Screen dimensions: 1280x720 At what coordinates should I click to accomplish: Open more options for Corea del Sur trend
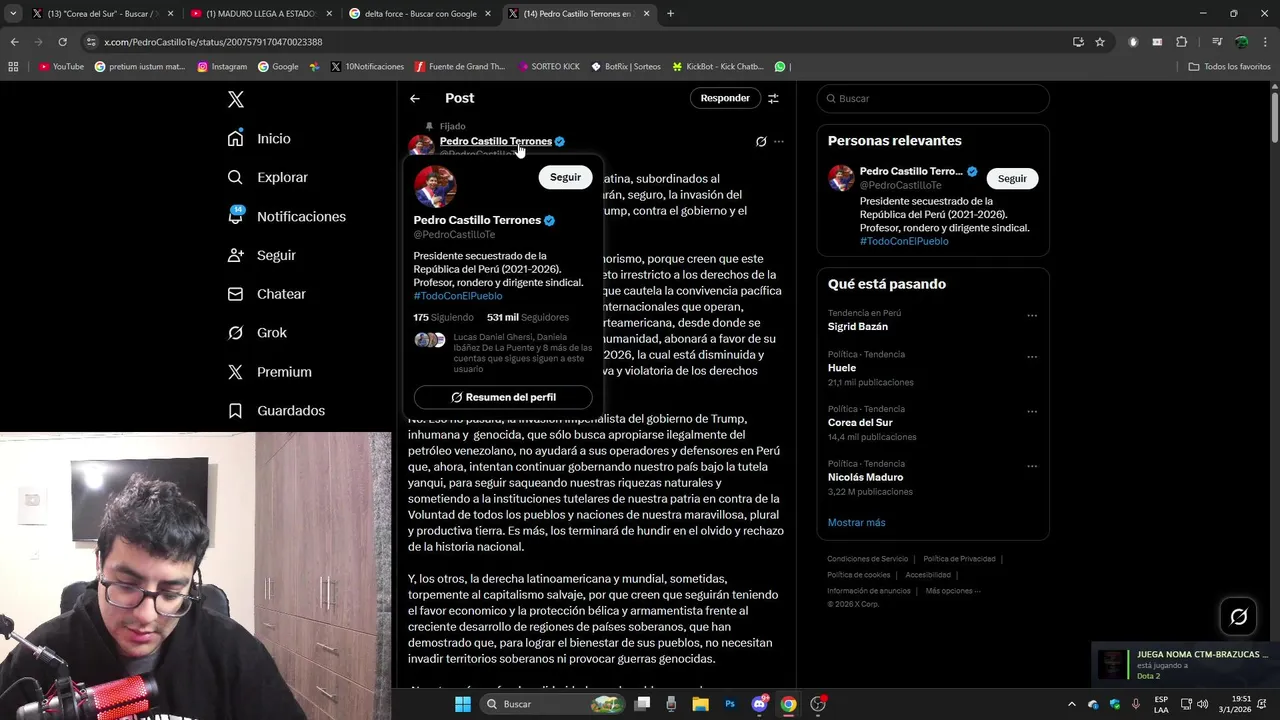(1032, 411)
